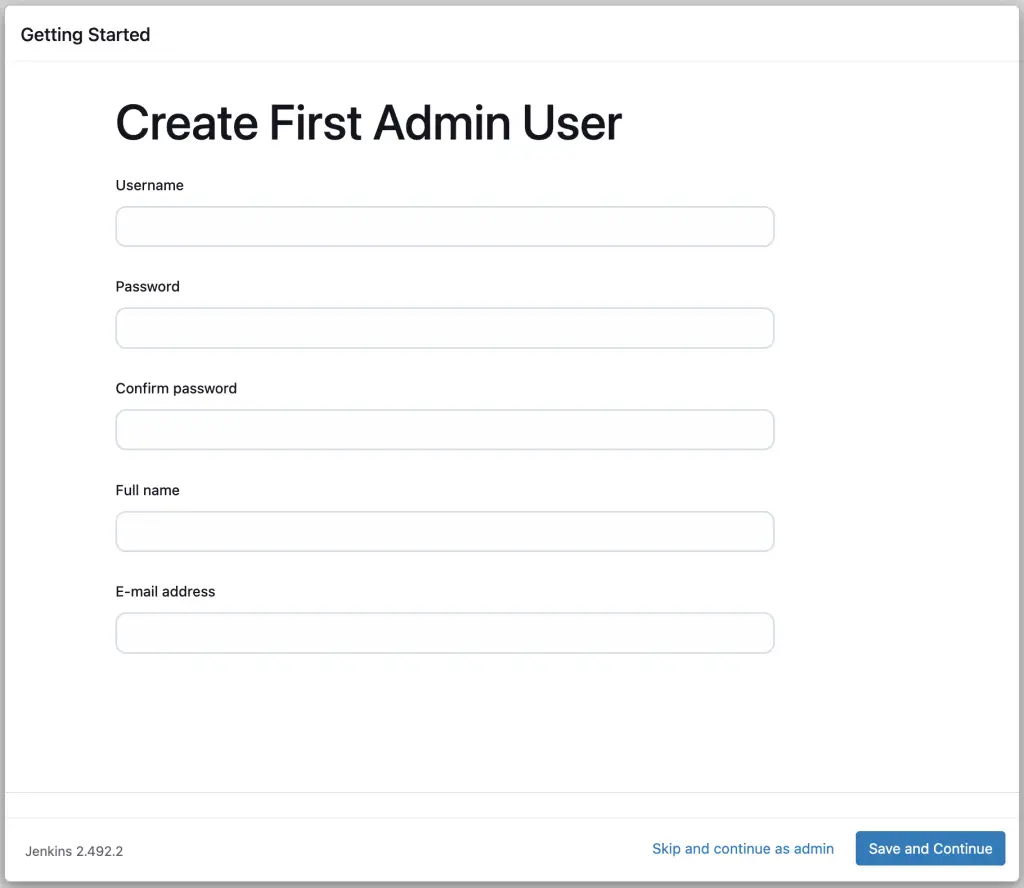The width and height of the screenshot is (1024, 888).
Task: Select Skip and continue as admin
Action: [743, 848]
